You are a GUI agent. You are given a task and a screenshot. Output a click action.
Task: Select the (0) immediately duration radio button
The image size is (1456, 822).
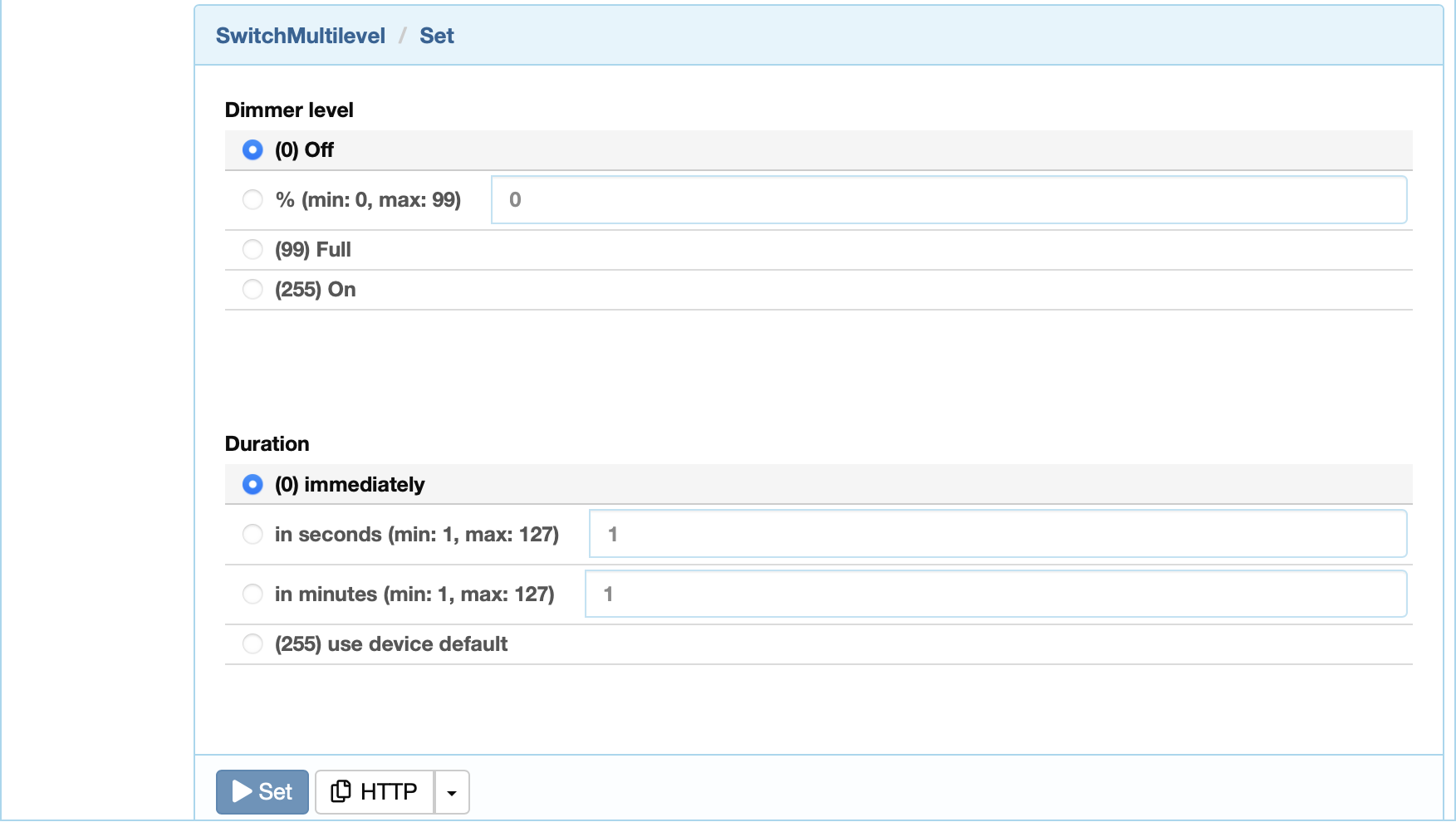252,485
